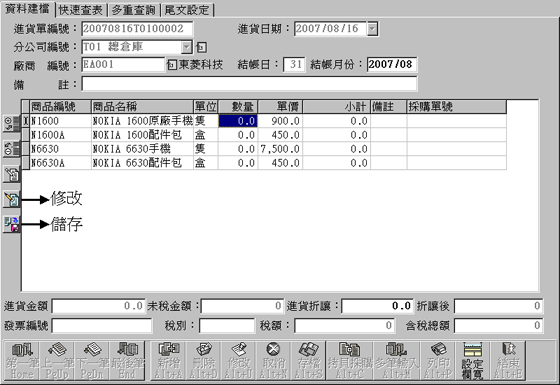560x385 pixels.
Task: Select the 數量 cell for N1600A row
Action: click(x=238, y=135)
